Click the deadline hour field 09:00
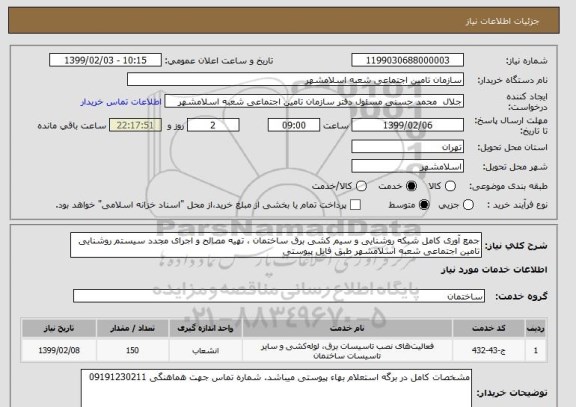 pyautogui.click(x=294, y=125)
